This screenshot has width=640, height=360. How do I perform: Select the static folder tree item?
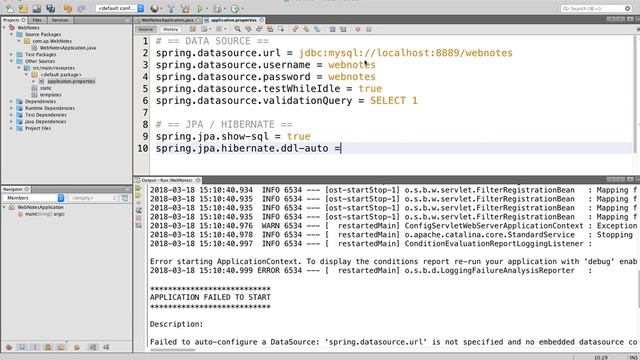point(45,88)
